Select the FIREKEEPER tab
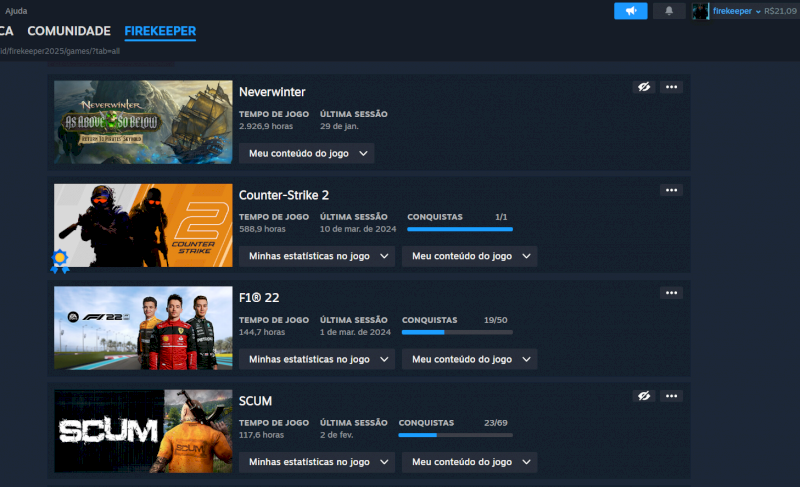Screen dimensions: 800x487 (x=160, y=31)
